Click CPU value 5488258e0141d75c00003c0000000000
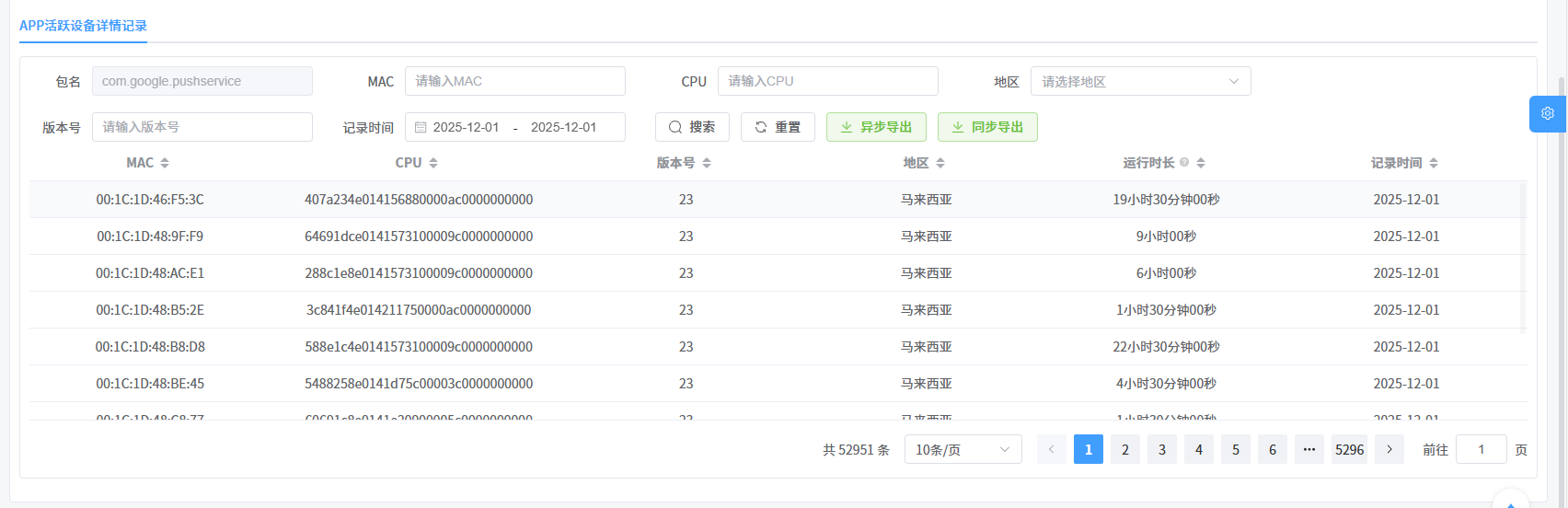Screen dimensions: 1568x508 point(419,384)
